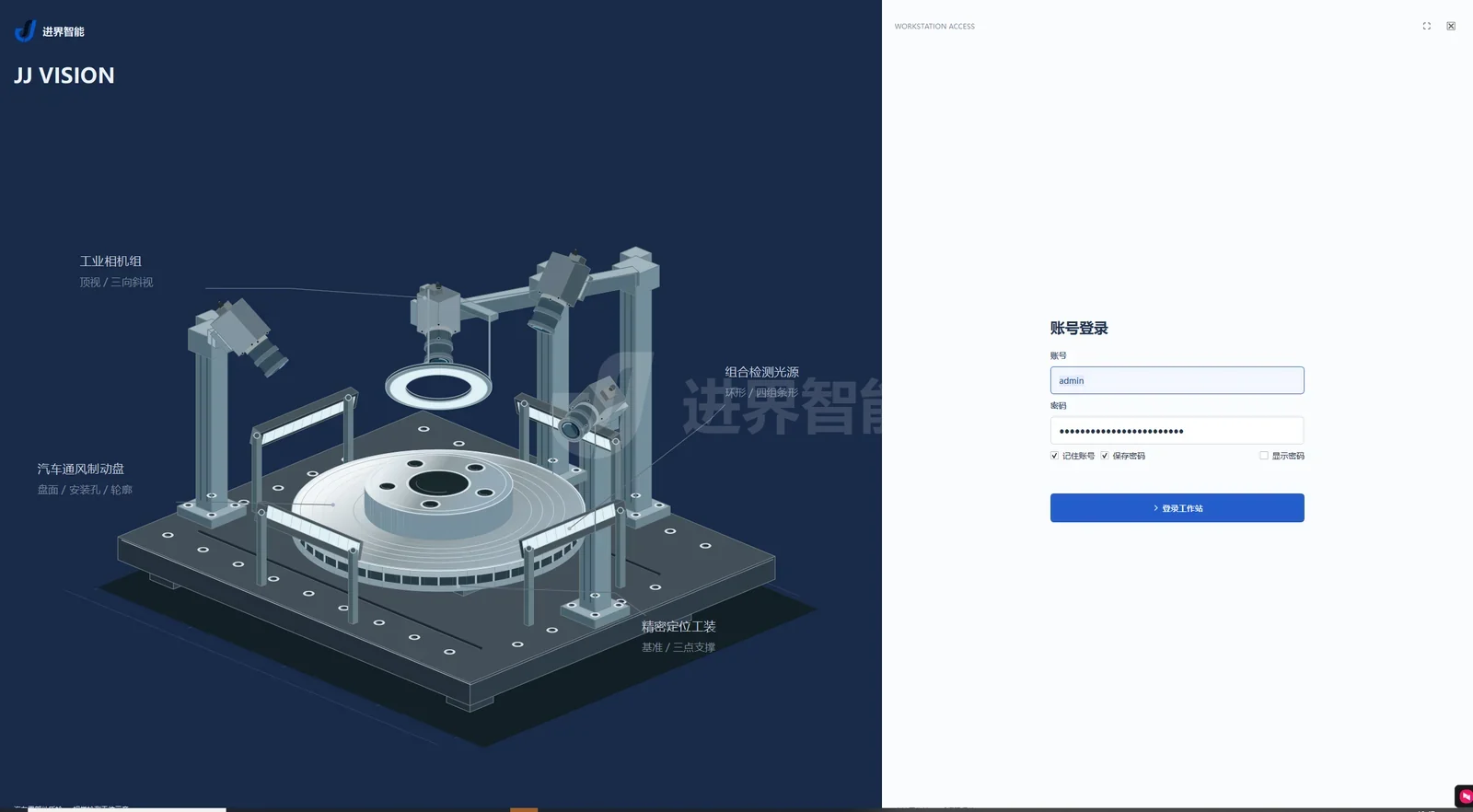This screenshot has width=1473, height=812.
Task: Uncheck the 记住账号 checkbox
Action: click(x=1054, y=456)
